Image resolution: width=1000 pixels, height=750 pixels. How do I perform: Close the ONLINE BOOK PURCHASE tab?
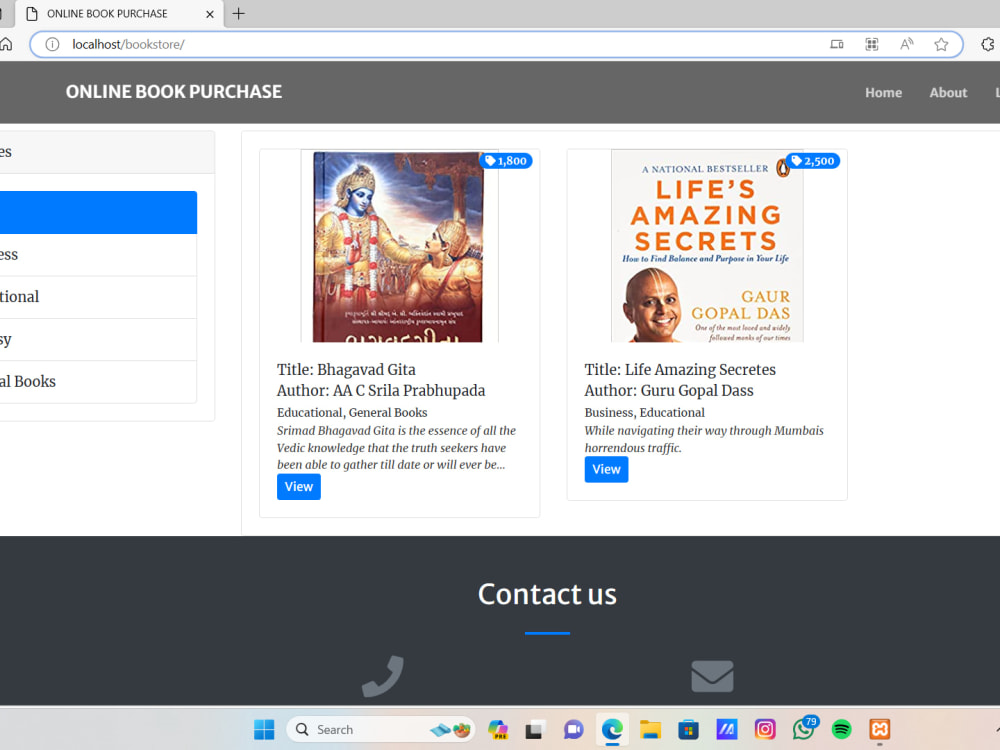[210, 14]
